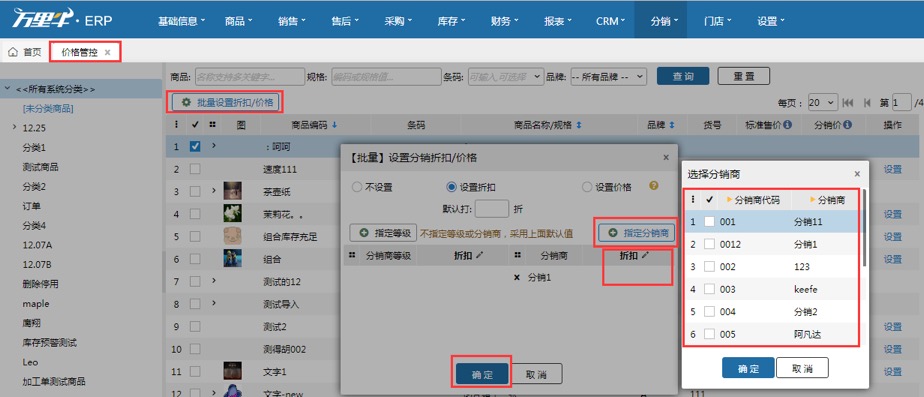Focus the 商品 keyword input

(250, 77)
